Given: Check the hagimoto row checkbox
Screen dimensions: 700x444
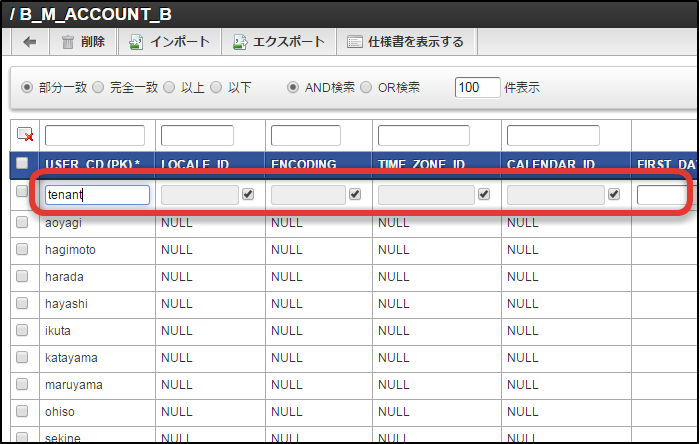Looking at the screenshot, I should [22, 249].
